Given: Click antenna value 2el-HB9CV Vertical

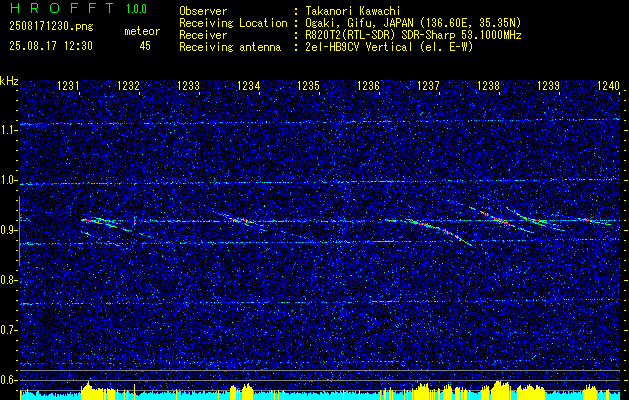Looking at the screenshot, I should point(389,47).
